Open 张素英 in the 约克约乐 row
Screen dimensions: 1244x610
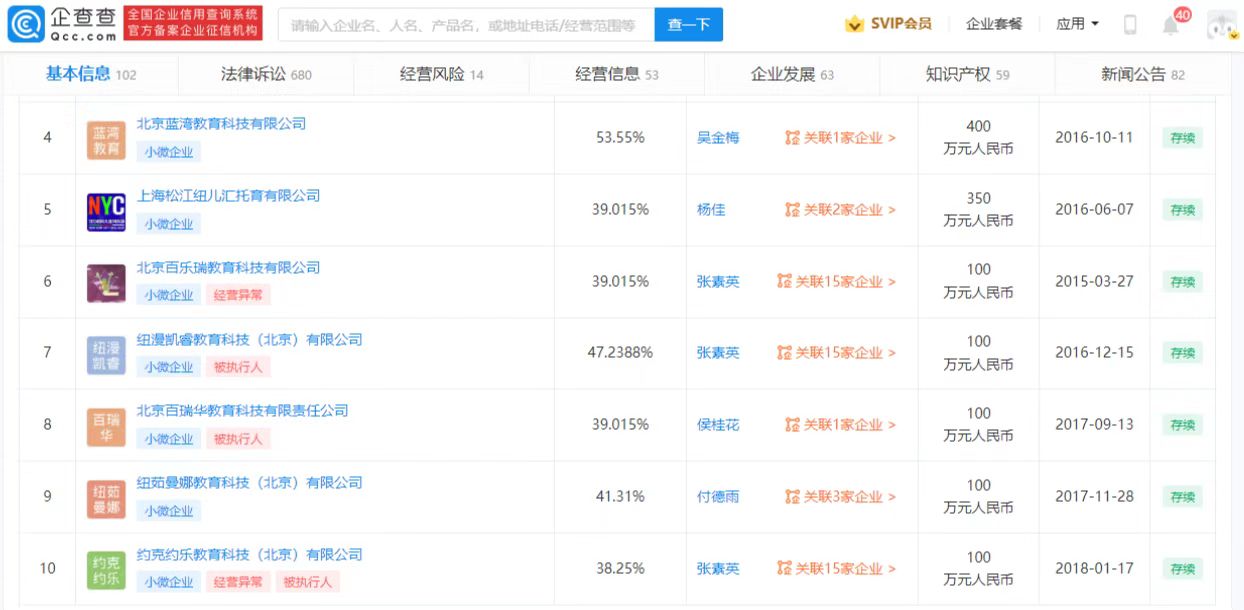[x=718, y=569]
